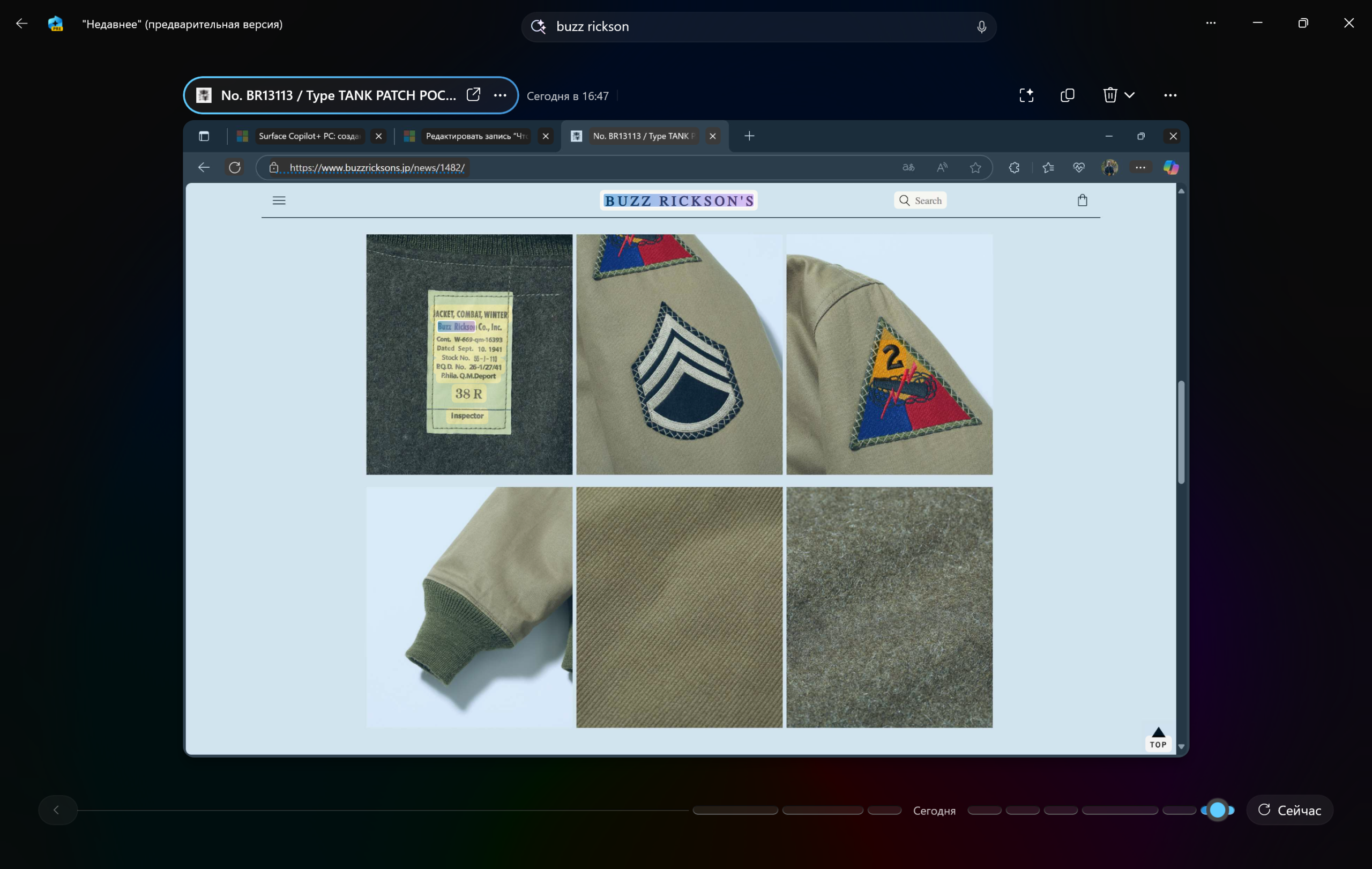Click the copy snapshot icon
This screenshot has width=1372, height=869.
coord(1067,95)
